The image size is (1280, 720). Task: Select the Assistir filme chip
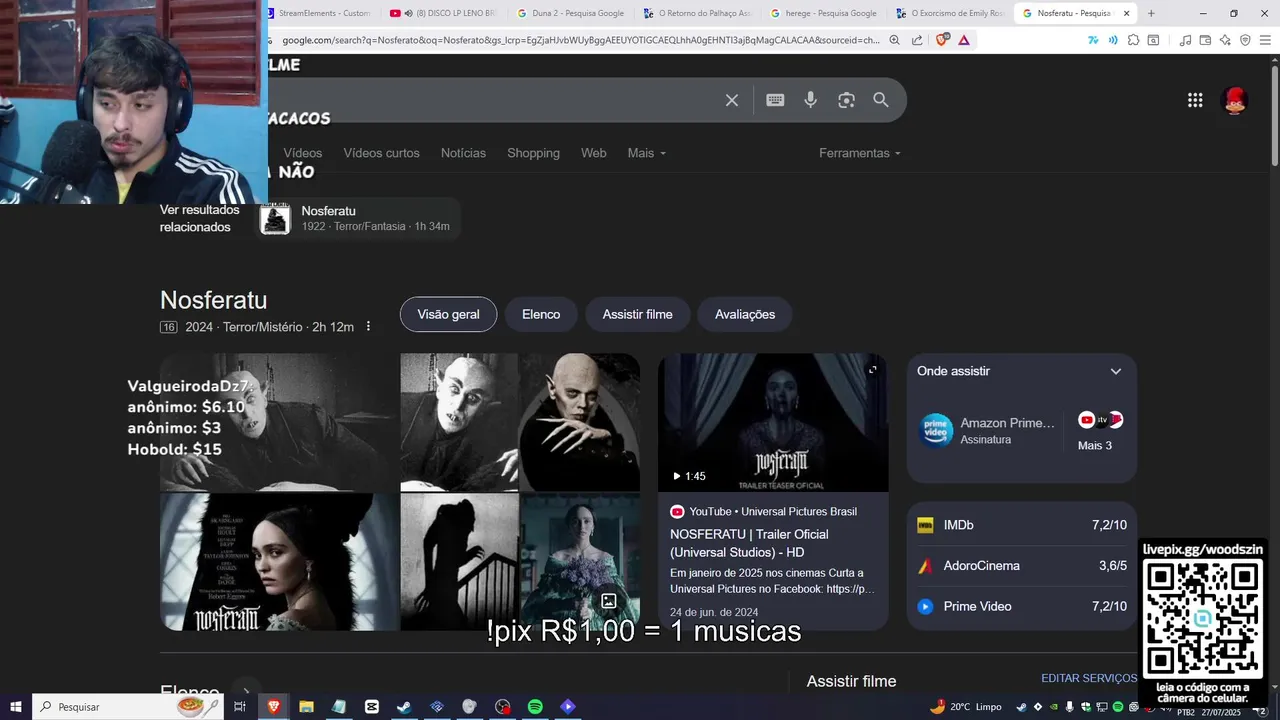tap(637, 314)
